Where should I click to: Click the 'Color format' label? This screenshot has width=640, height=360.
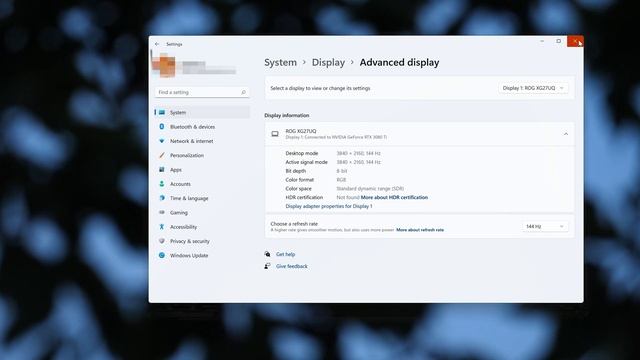[300, 180]
